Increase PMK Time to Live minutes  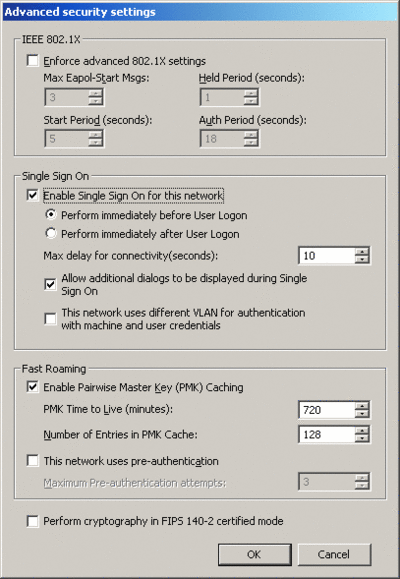click(362, 406)
